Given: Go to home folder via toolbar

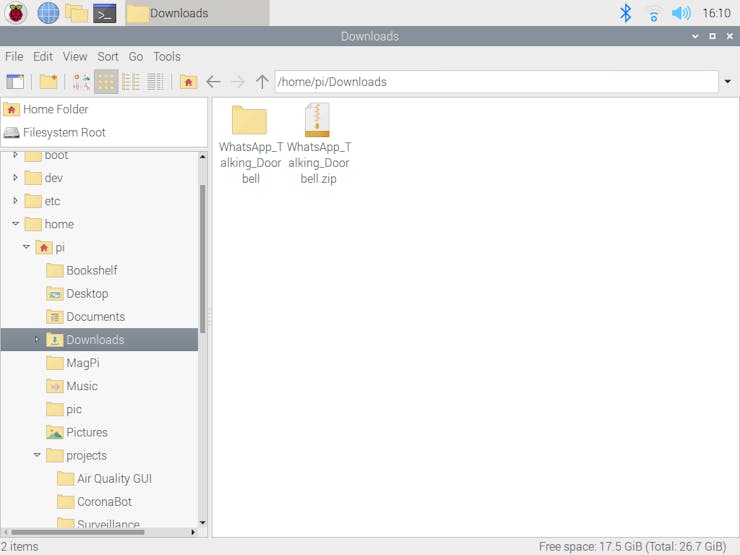Looking at the screenshot, I should pos(188,82).
